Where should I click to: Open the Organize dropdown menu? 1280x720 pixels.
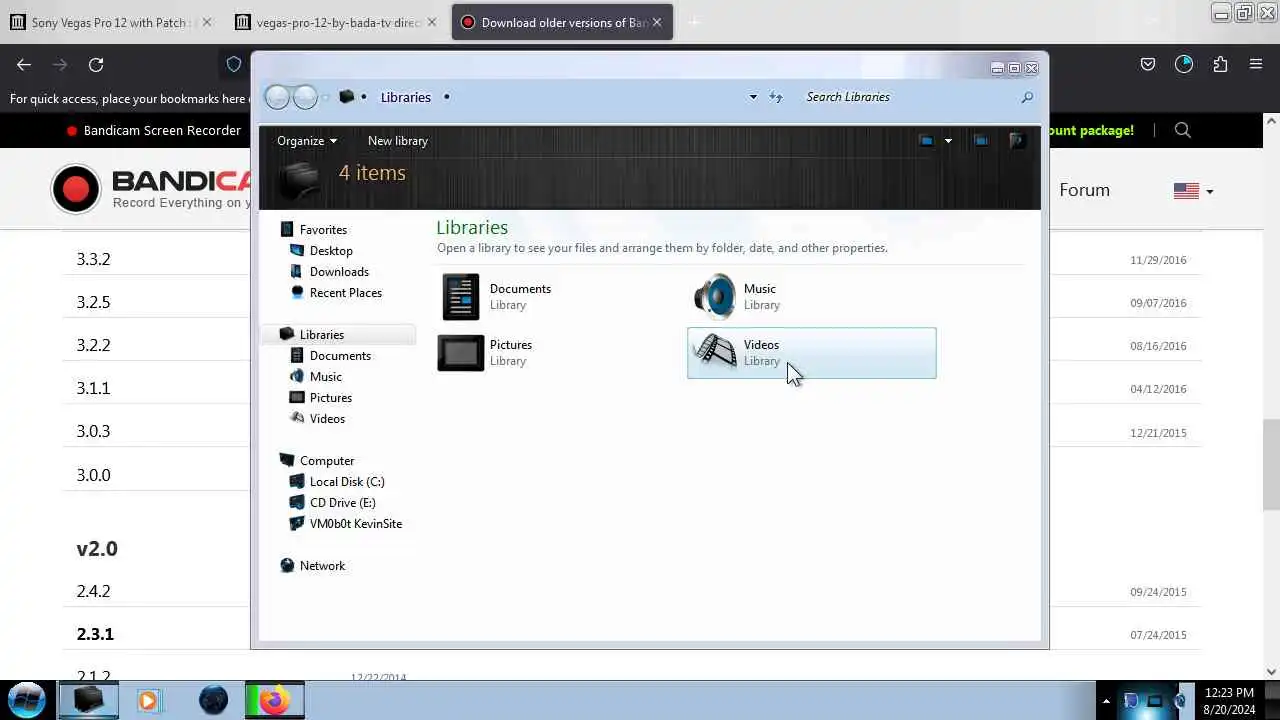coord(307,141)
